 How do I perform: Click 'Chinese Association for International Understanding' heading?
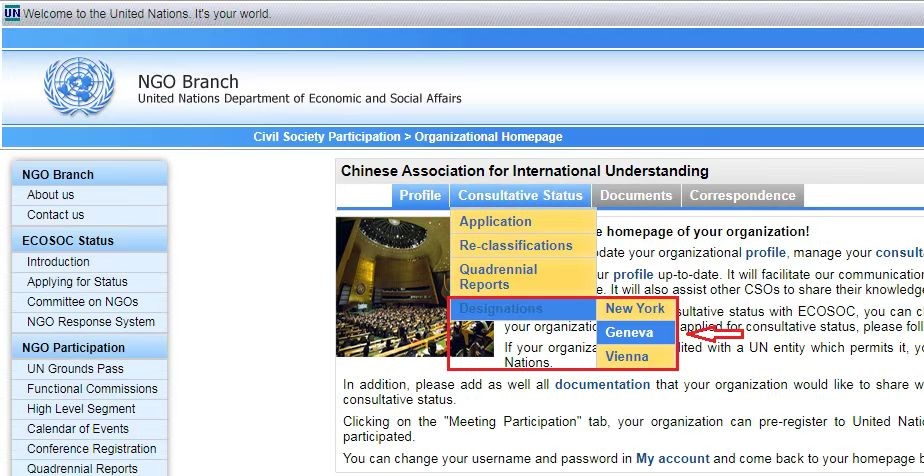coord(524,171)
